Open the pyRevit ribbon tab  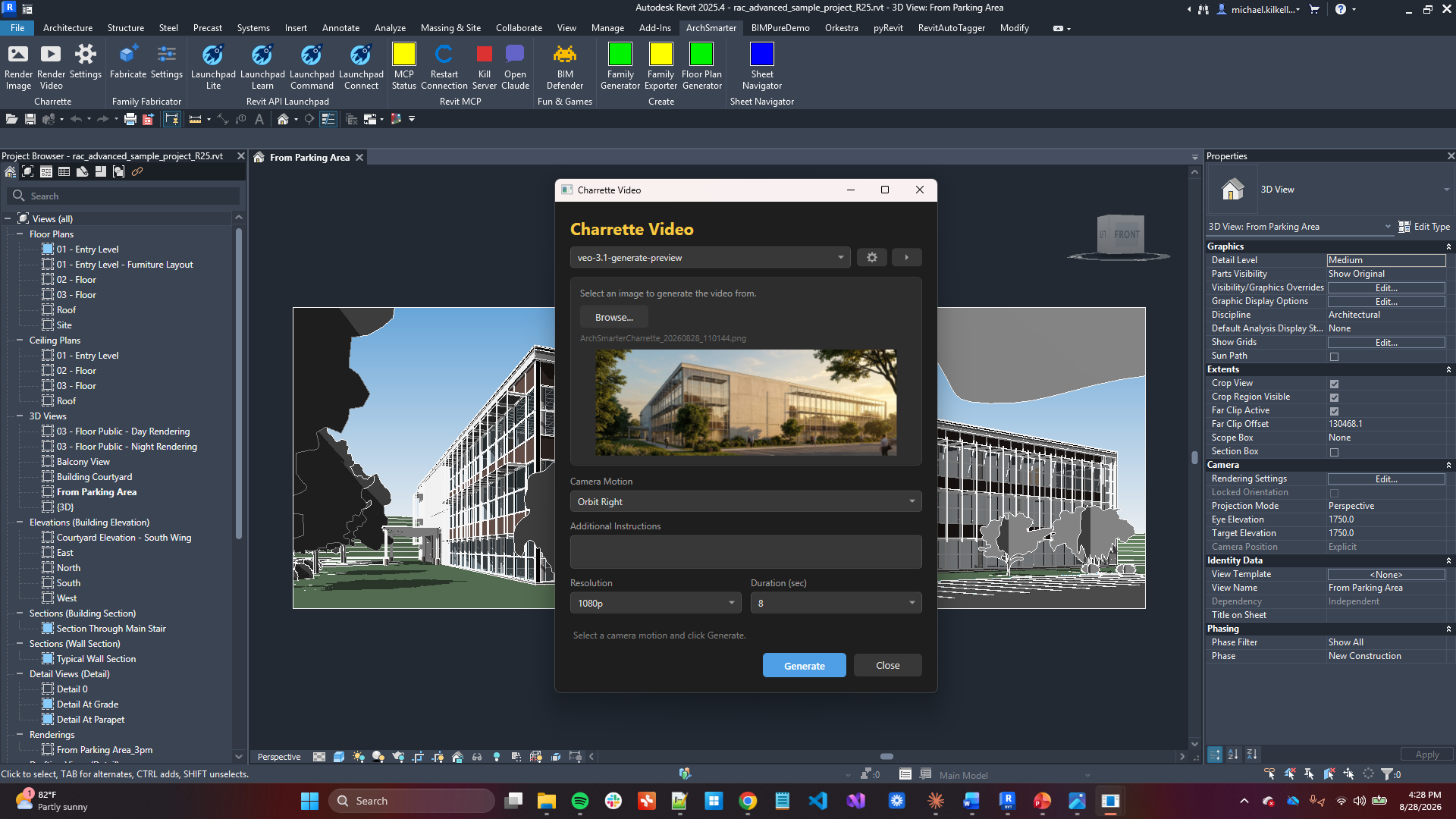[888, 28]
